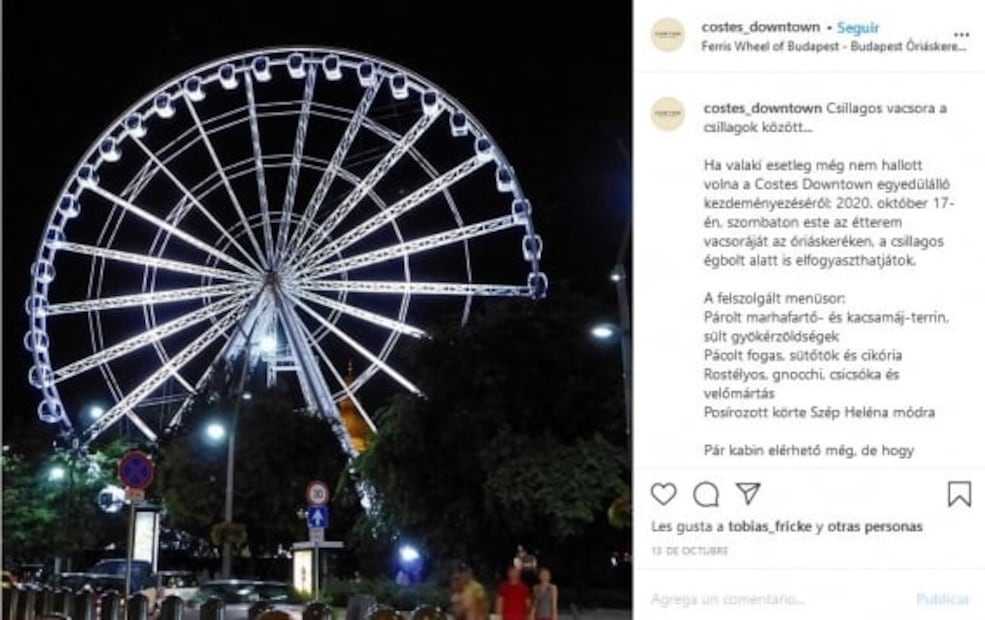The width and height of the screenshot is (985, 620).
Task: Open Ferris Wheel of Budapest location
Action: pos(834,46)
